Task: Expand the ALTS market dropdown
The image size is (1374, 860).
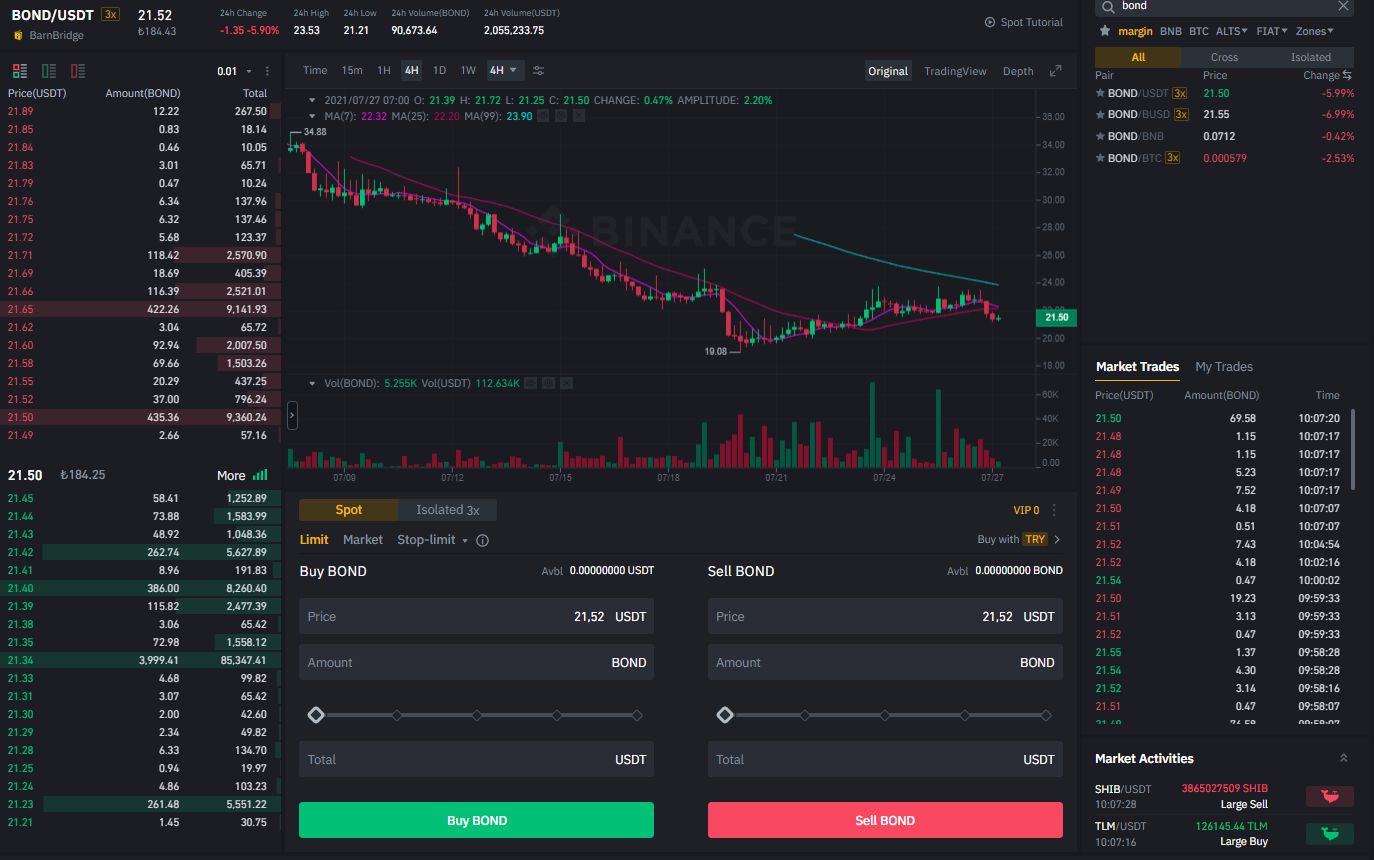Action: [1231, 31]
